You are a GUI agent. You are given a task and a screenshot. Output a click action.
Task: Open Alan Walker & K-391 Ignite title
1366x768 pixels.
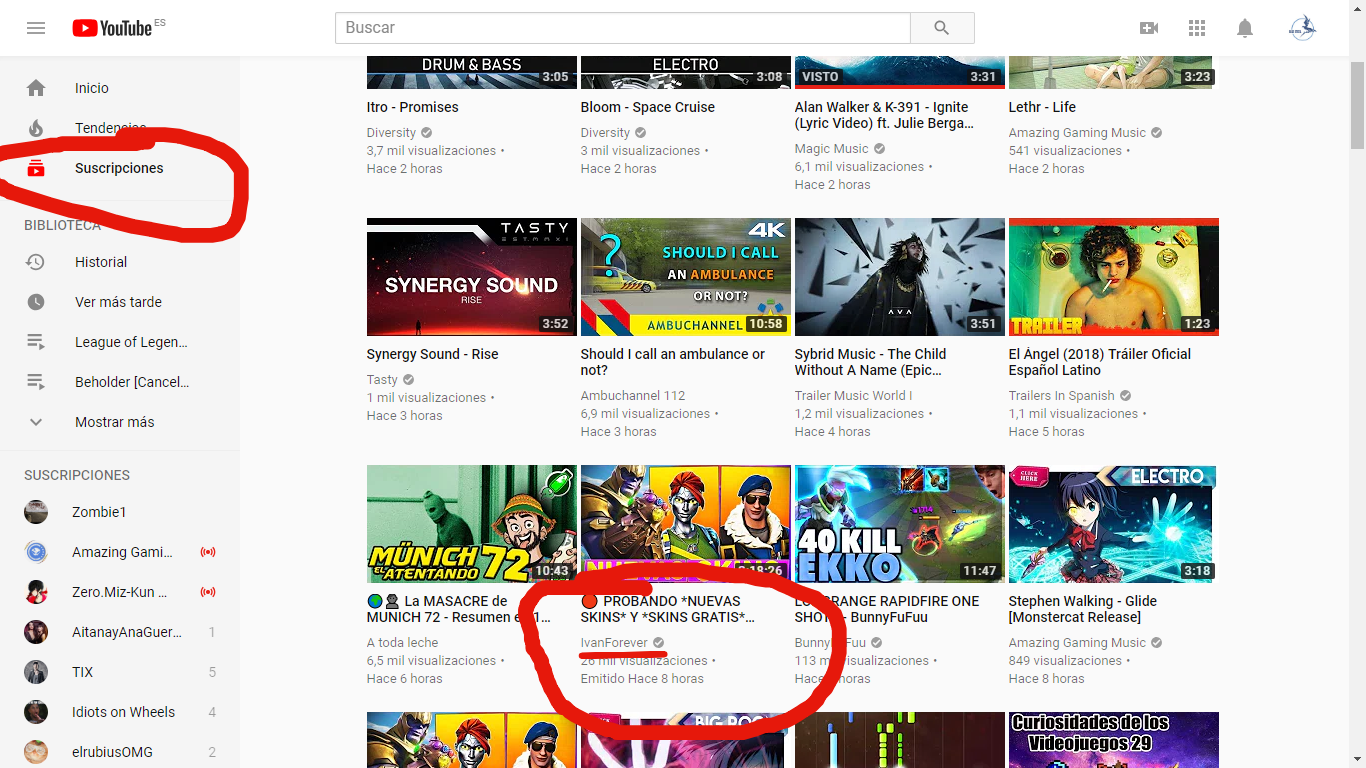tap(884, 115)
